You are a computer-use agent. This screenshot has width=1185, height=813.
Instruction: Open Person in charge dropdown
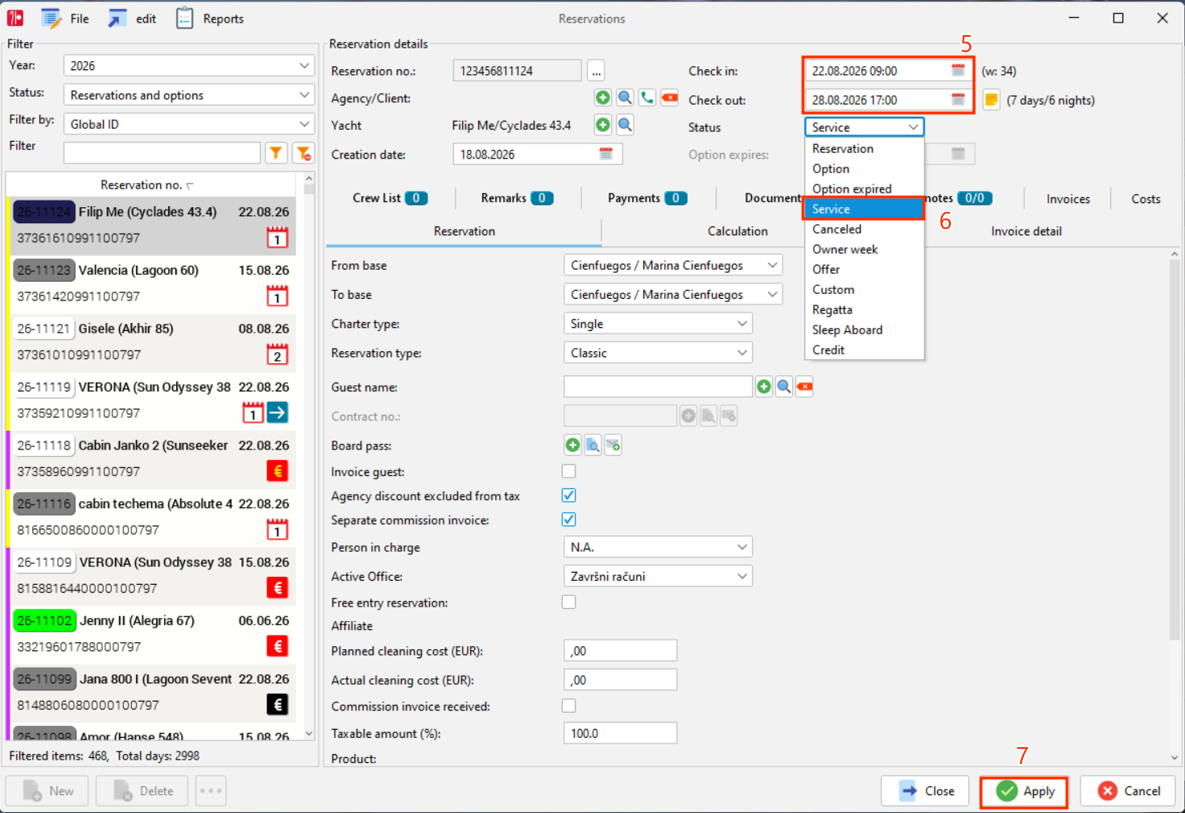(x=657, y=547)
